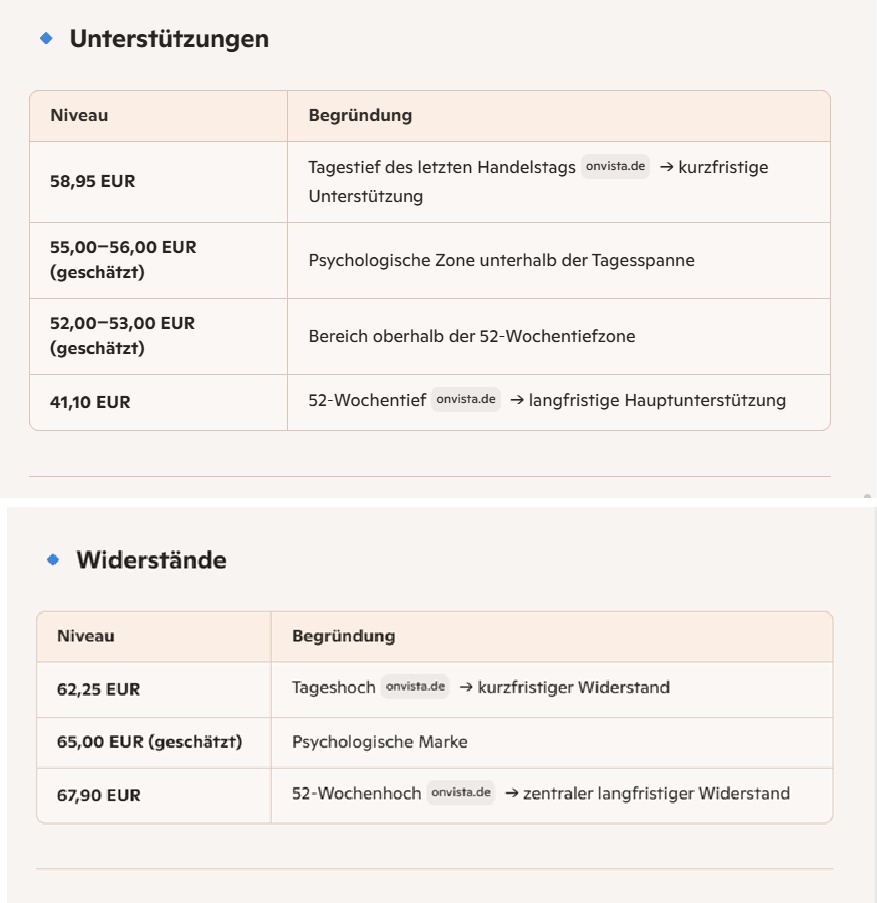Open the onvista.de source next to Tageshoch
877x903 pixels.
415,687
